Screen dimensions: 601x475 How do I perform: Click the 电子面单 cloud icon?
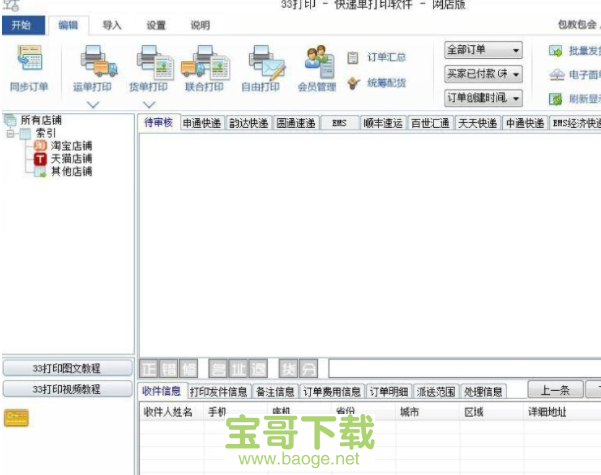click(557, 74)
